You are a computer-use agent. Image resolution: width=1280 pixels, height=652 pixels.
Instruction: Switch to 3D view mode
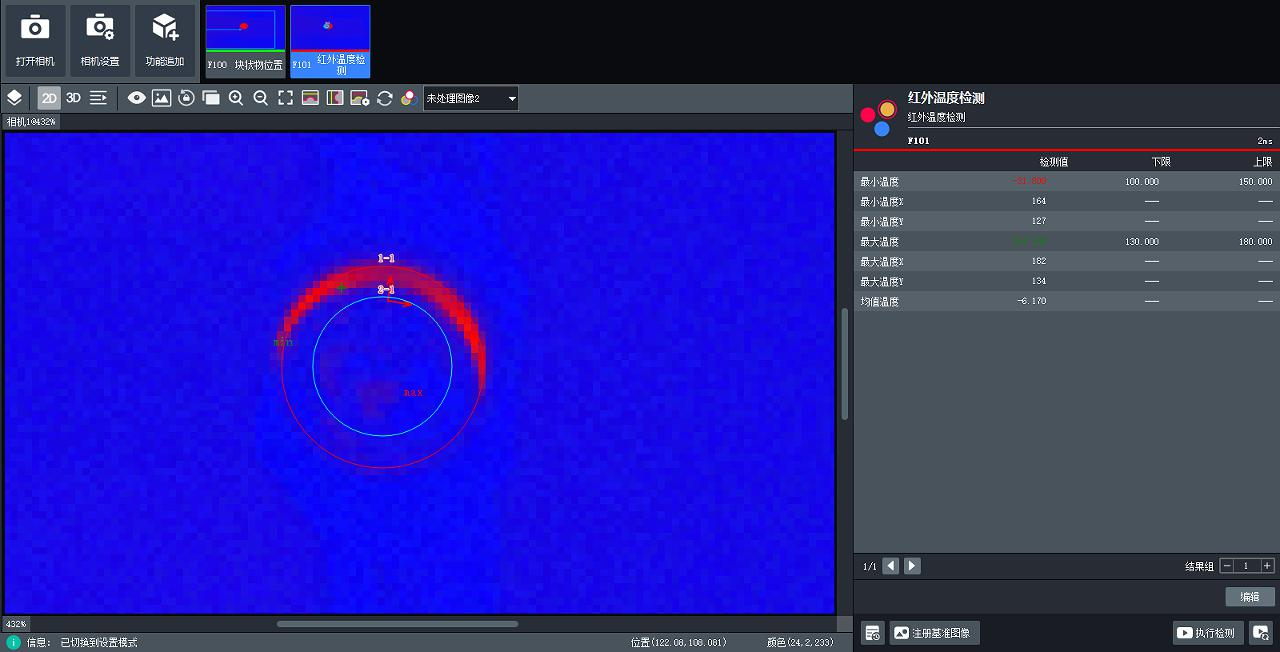(x=74, y=98)
